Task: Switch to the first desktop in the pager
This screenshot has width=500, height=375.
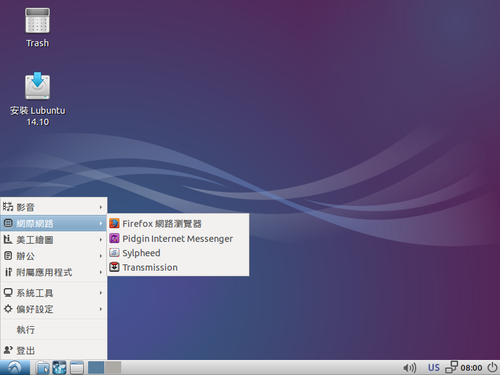Action: coord(96,367)
